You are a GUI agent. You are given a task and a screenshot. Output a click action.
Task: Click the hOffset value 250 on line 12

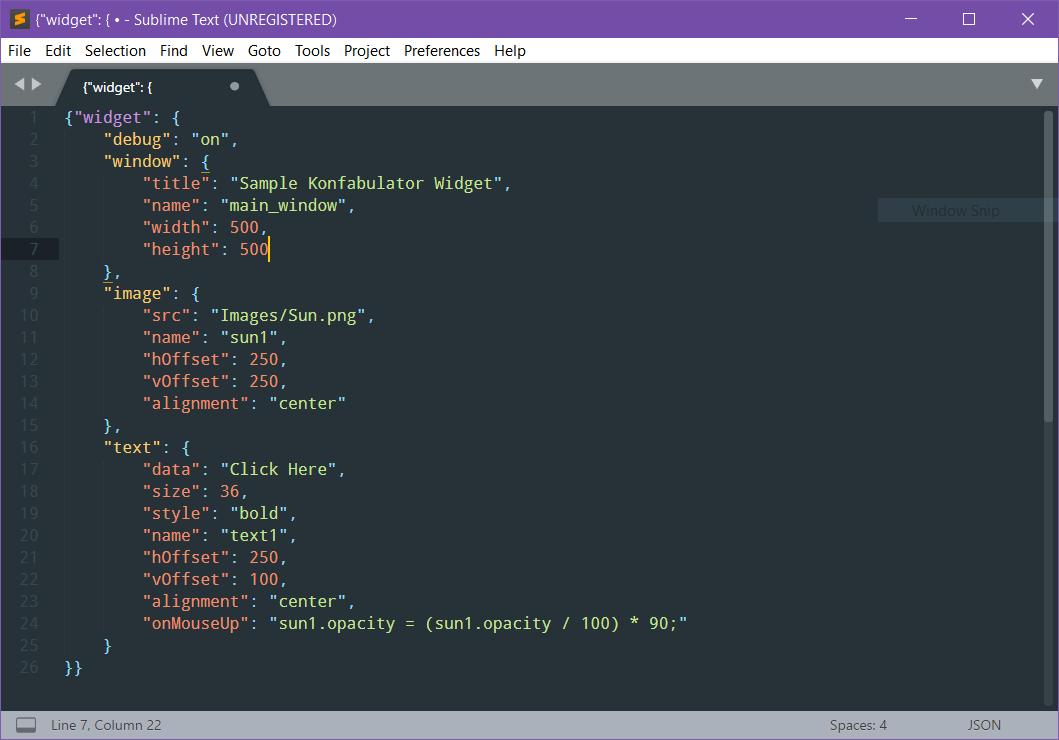click(264, 359)
